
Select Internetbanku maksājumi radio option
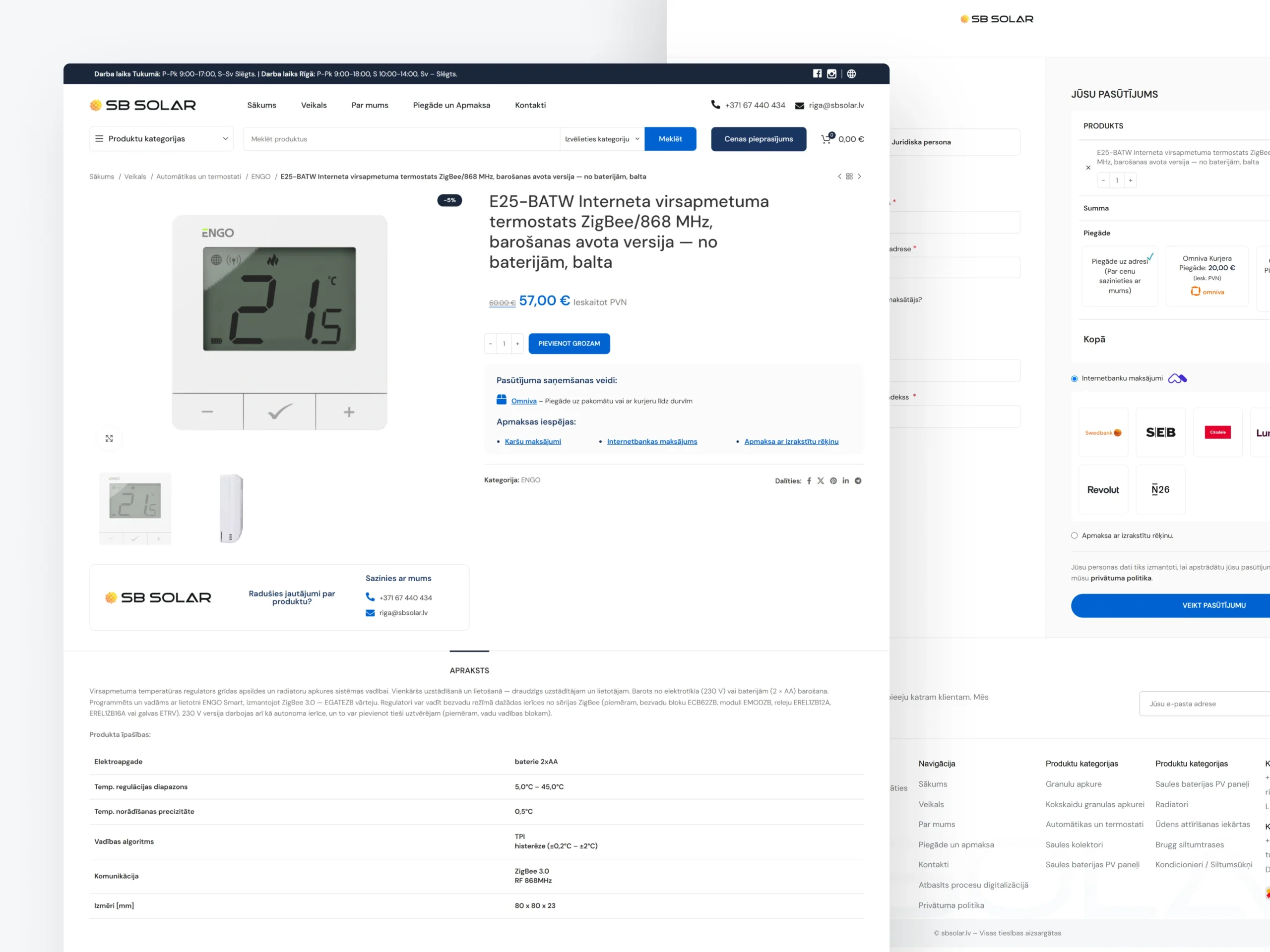1074,379
